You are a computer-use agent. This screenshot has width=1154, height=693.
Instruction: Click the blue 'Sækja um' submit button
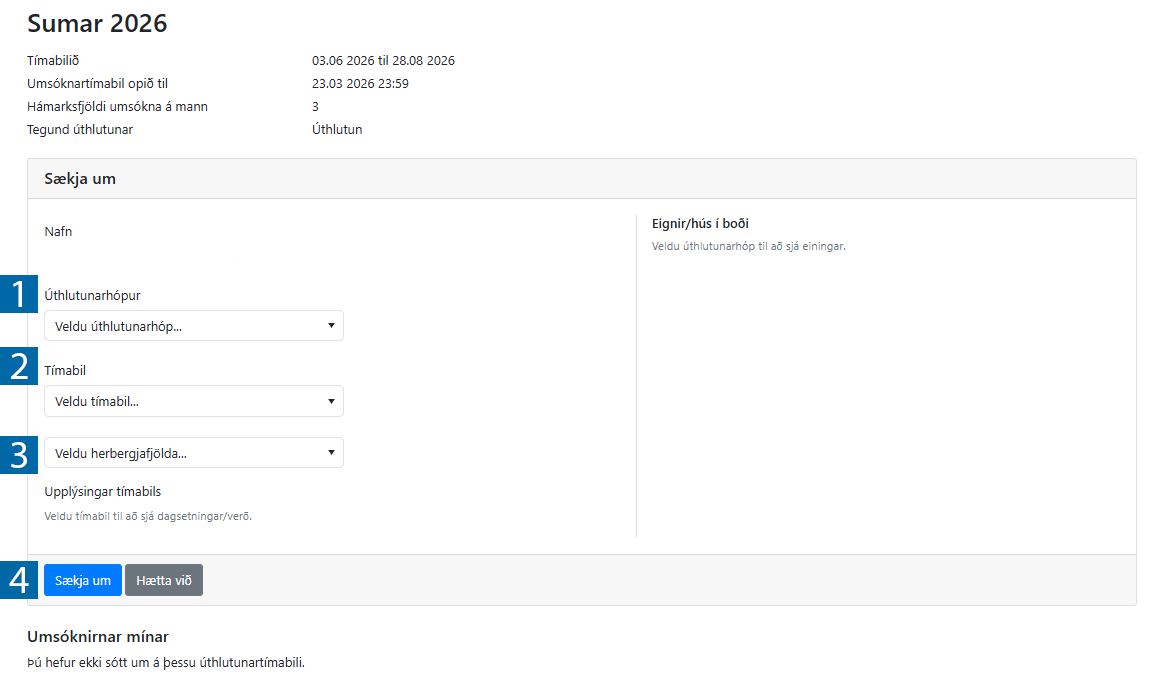83,580
